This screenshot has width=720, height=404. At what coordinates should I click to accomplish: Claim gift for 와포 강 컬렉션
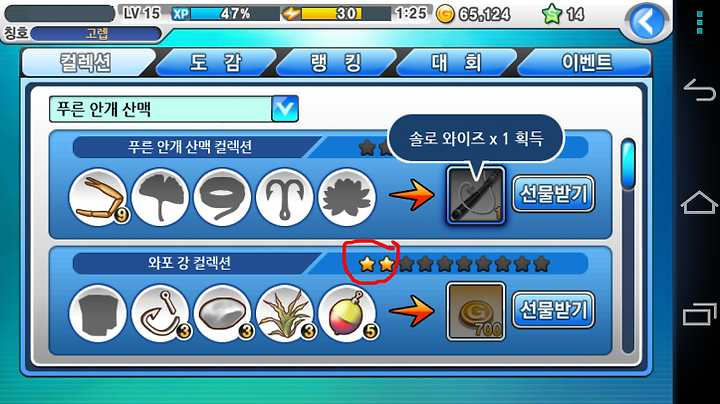553,310
